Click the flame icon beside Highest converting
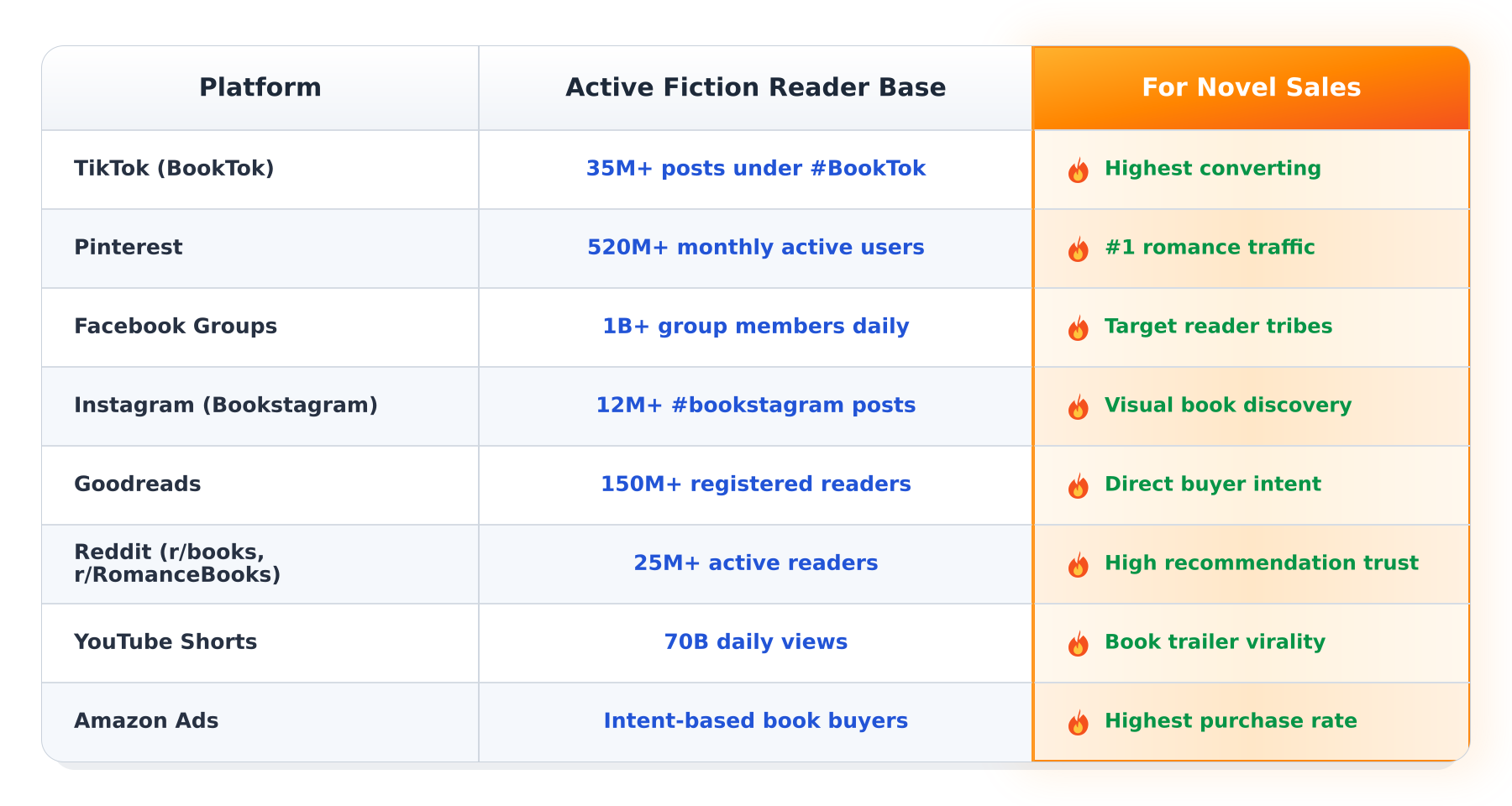The width and height of the screenshot is (1512, 806). pyautogui.click(x=1079, y=170)
